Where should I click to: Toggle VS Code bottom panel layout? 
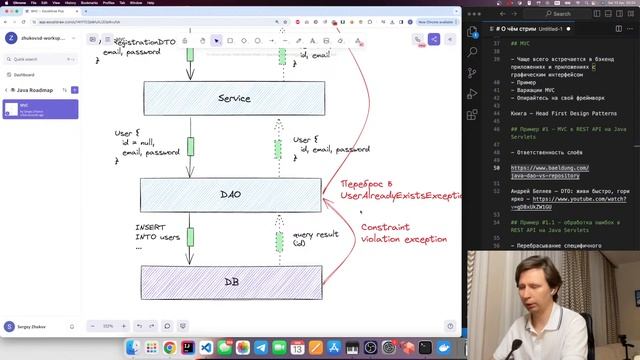click(608, 14)
